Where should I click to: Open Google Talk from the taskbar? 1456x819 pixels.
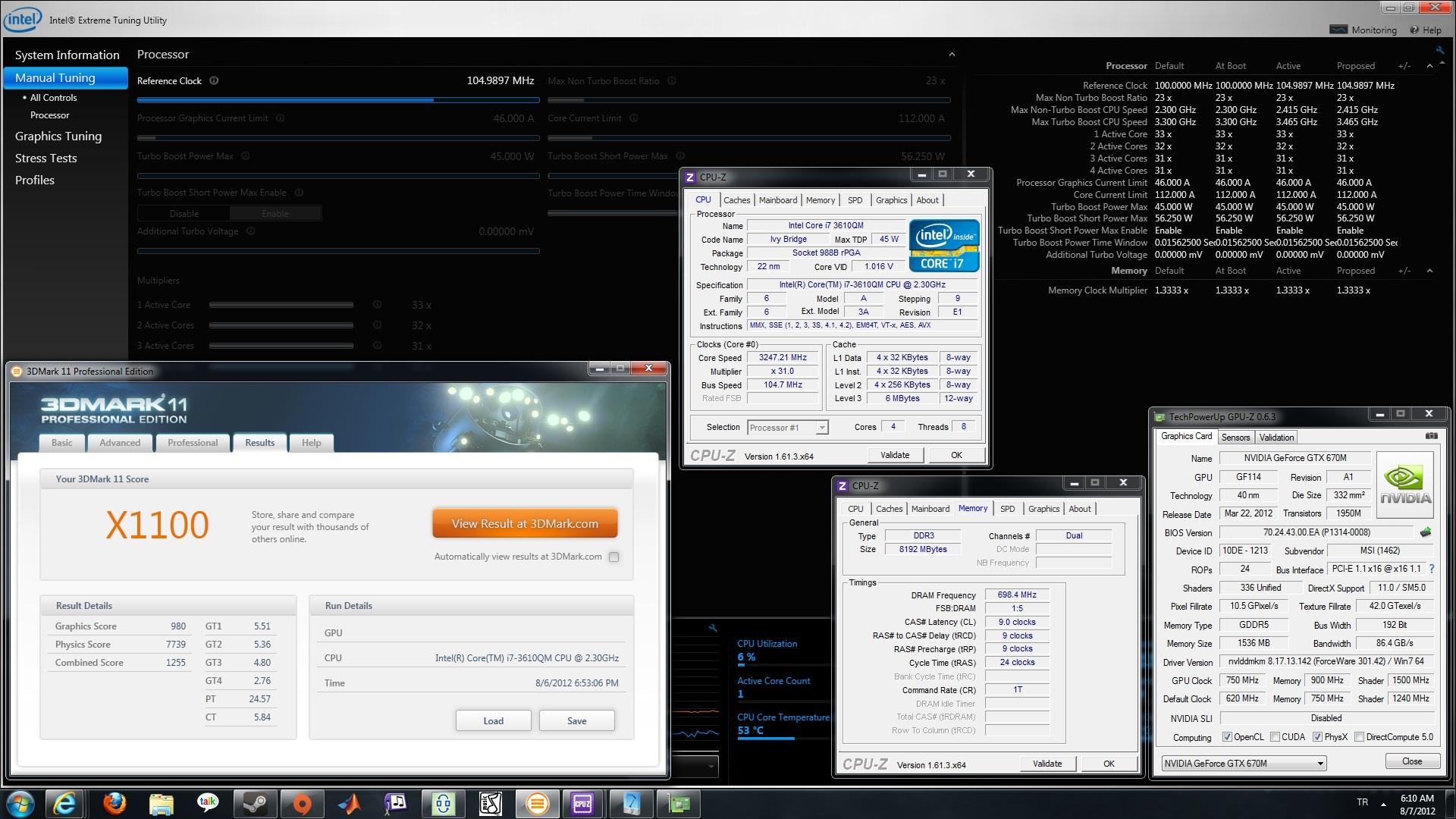tap(208, 803)
